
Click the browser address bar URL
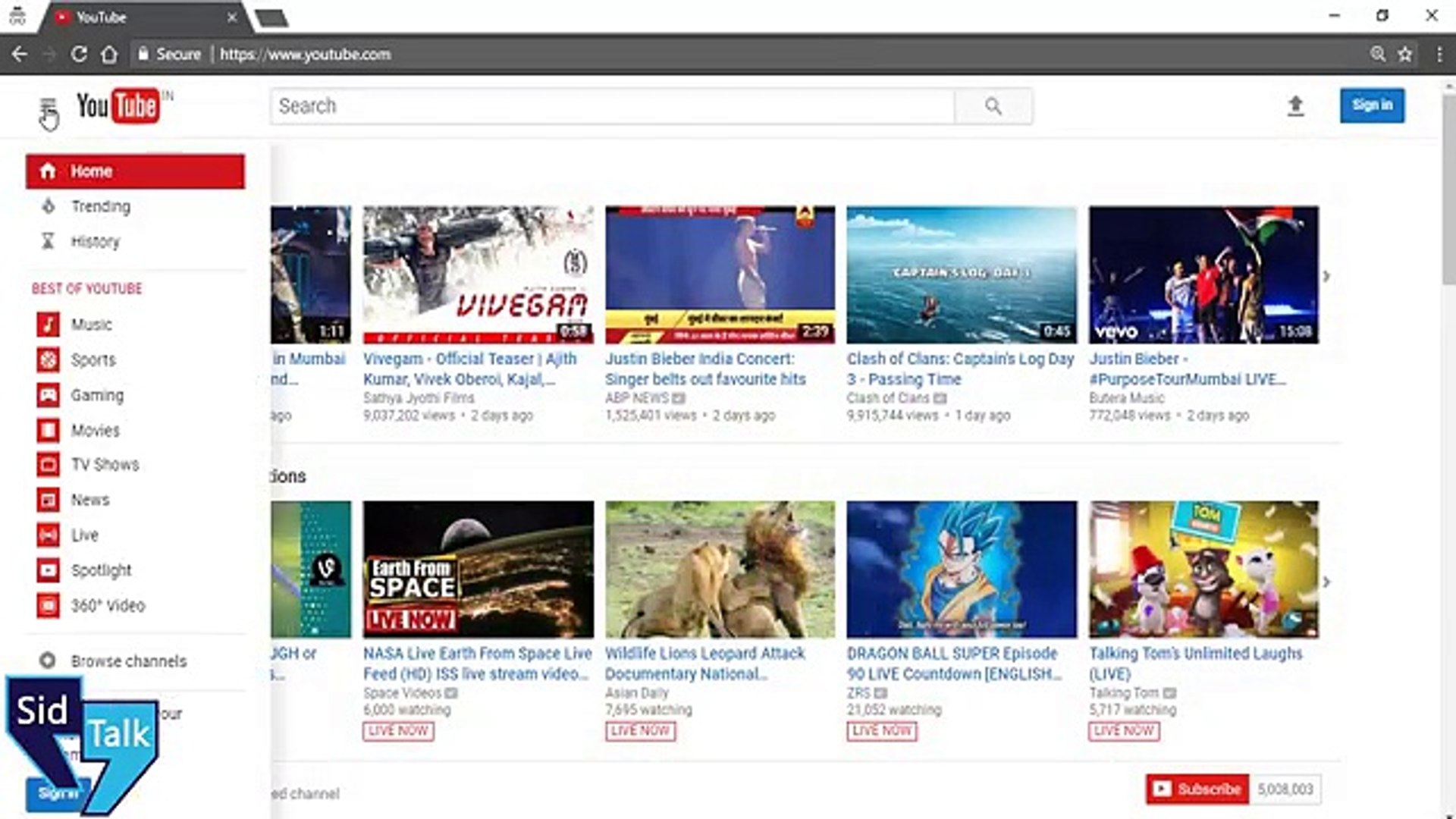(306, 55)
